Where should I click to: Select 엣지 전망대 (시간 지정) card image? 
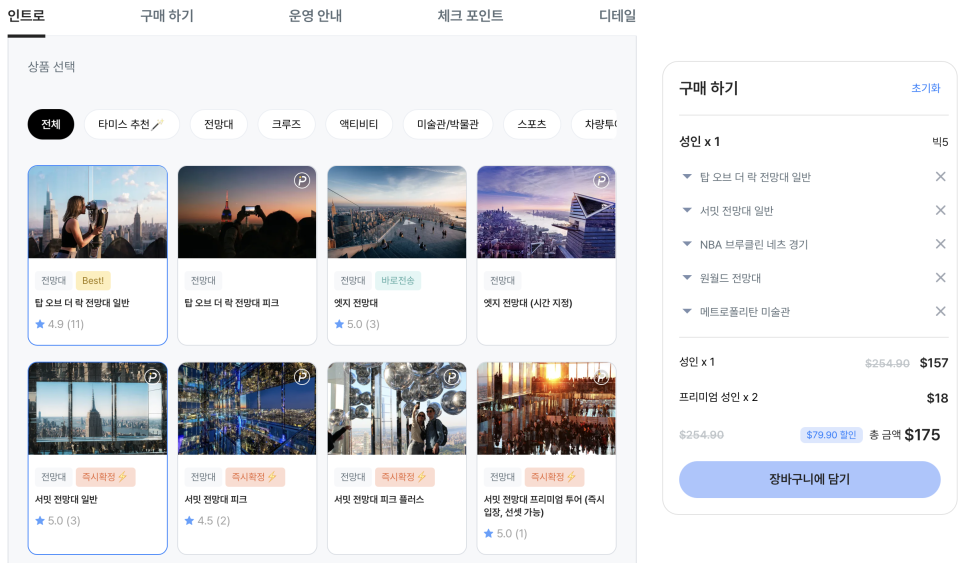(x=546, y=212)
